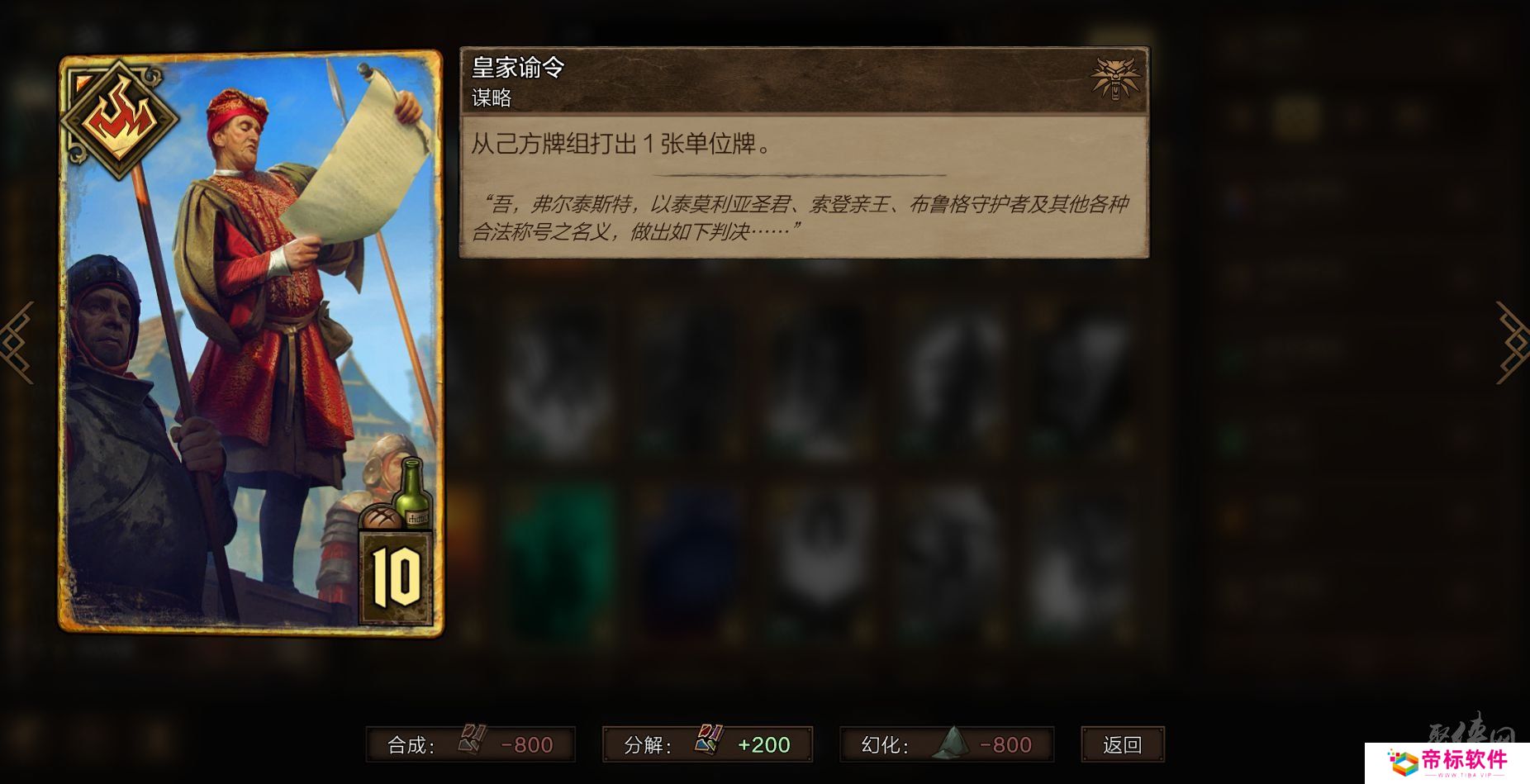Viewport: 1530px width, 784px height.
Task: Click the scraps icon next to 合成
Action: (x=473, y=740)
